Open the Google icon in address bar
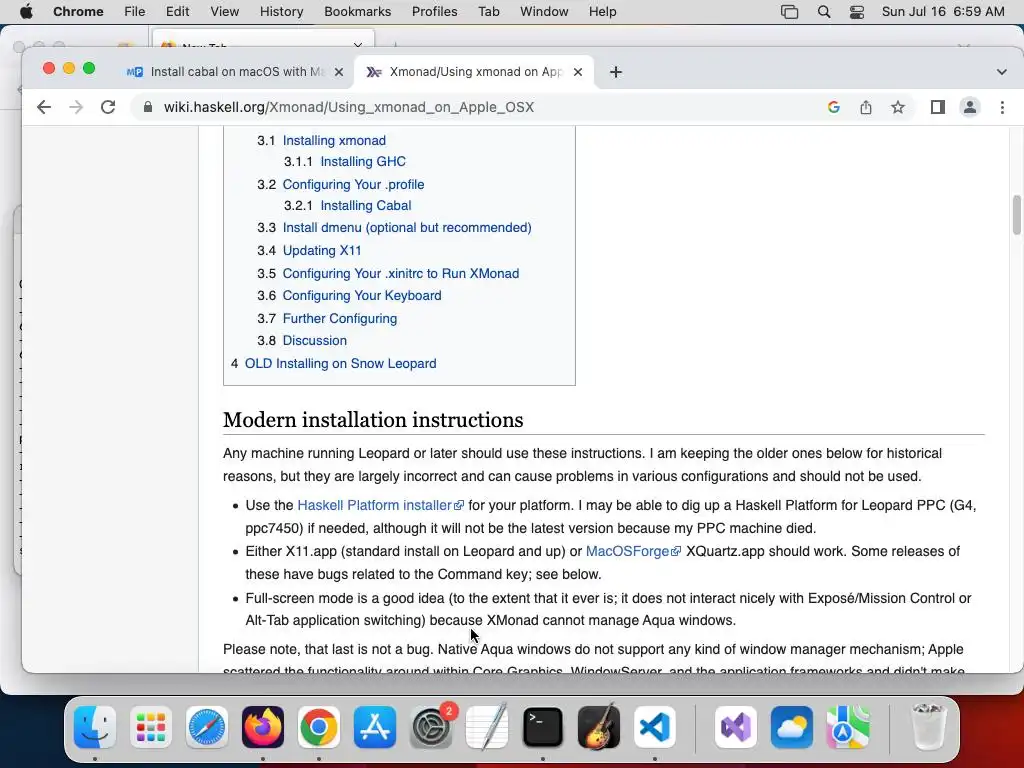The height and width of the screenshot is (768, 1024). coord(833,107)
